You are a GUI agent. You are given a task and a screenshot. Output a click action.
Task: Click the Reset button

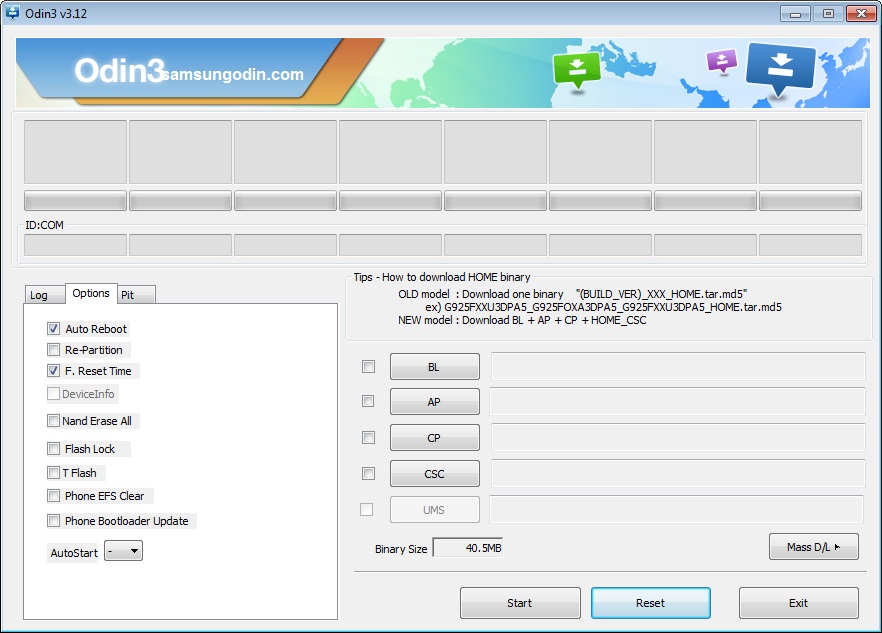pyautogui.click(x=651, y=603)
